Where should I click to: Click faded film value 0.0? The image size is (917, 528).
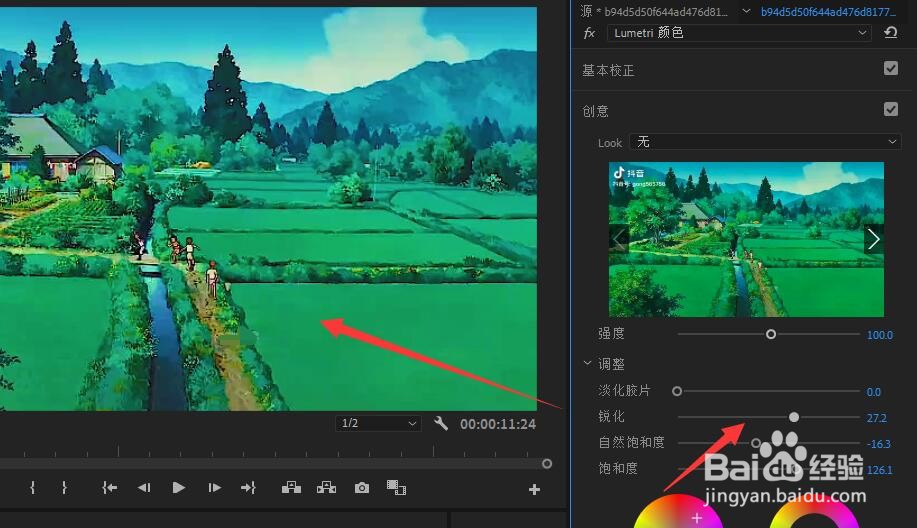point(874,392)
